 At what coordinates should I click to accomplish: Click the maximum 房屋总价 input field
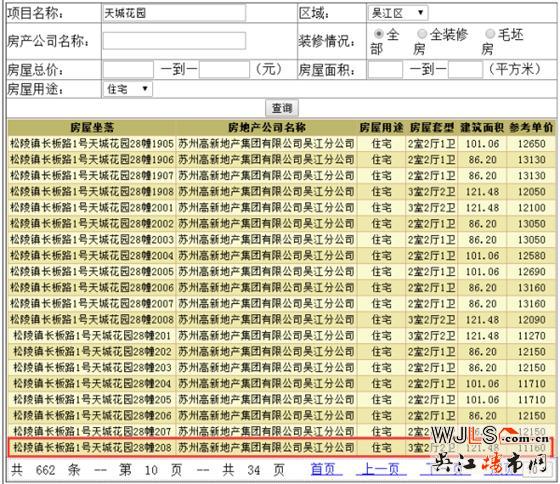pyautogui.click(x=224, y=69)
